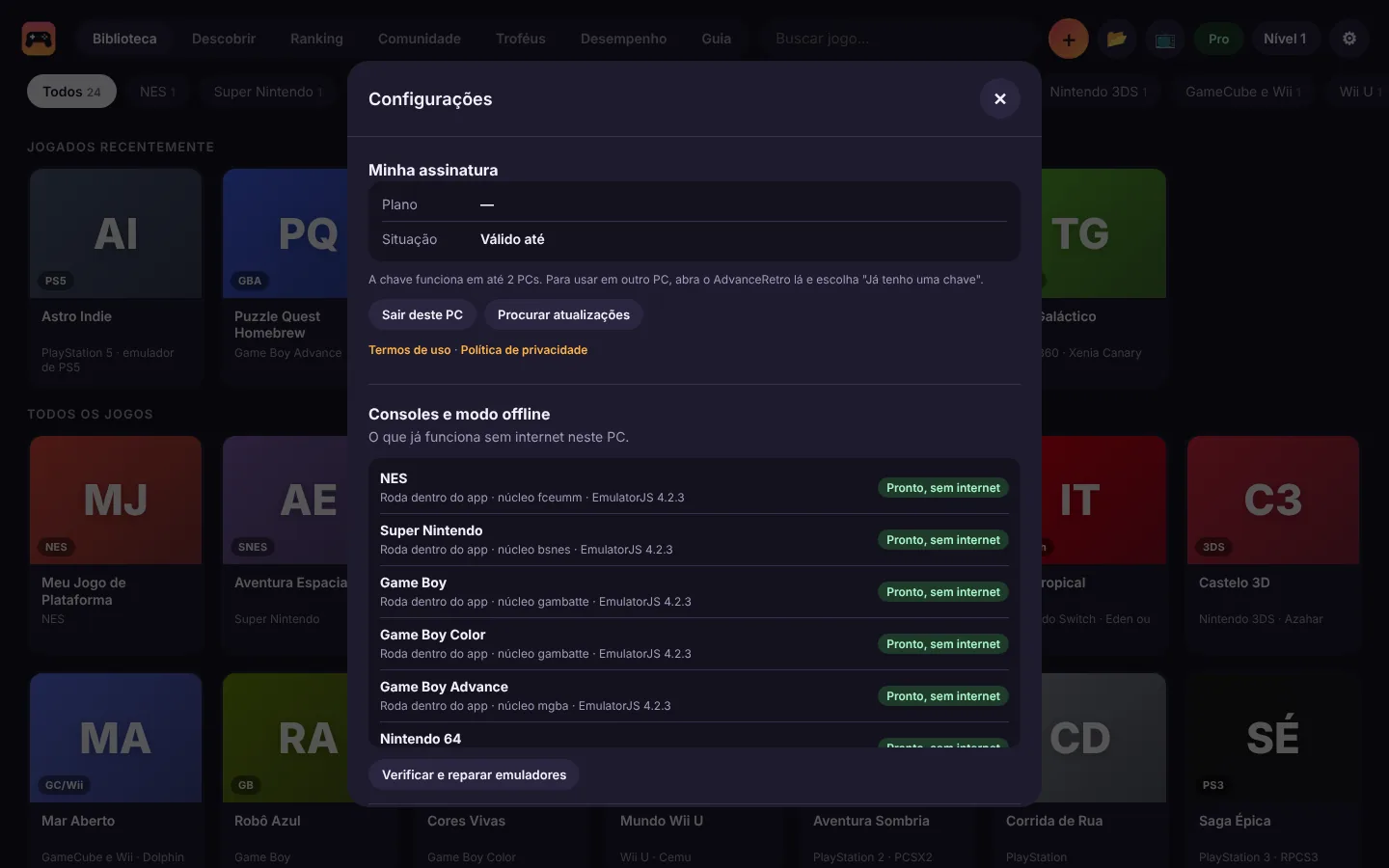Image resolution: width=1389 pixels, height=868 pixels.
Task: Open the Termos de uso link
Action: point(410,350)
